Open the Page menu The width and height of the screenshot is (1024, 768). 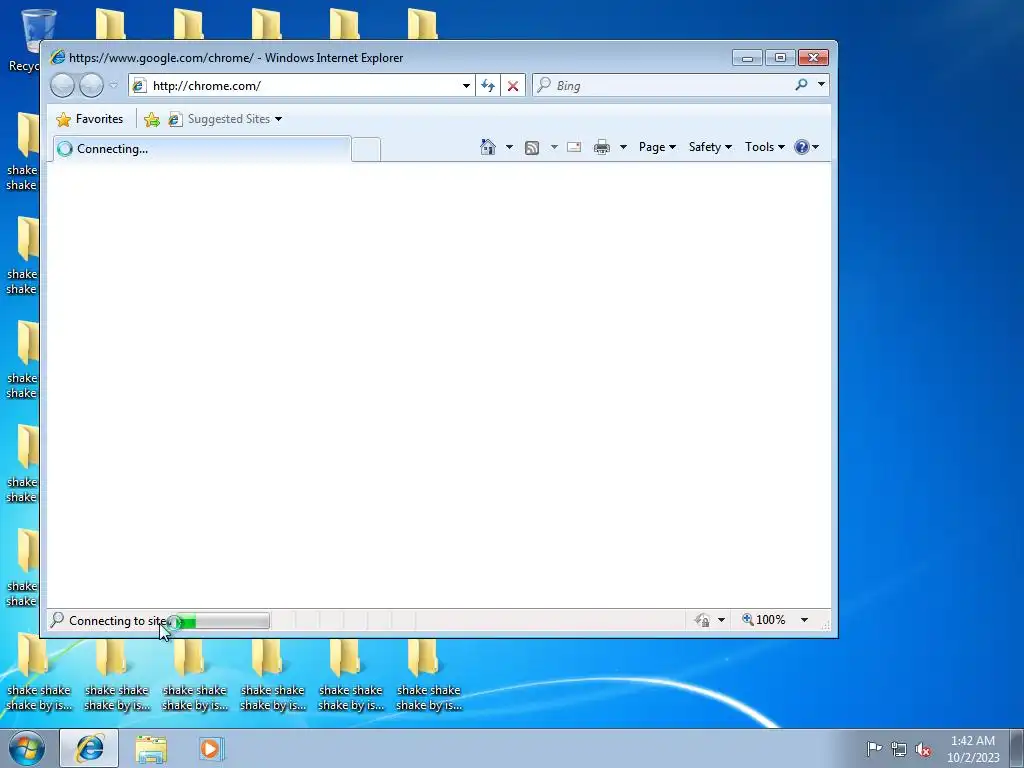pyautogui.click(x=657, y=147)
